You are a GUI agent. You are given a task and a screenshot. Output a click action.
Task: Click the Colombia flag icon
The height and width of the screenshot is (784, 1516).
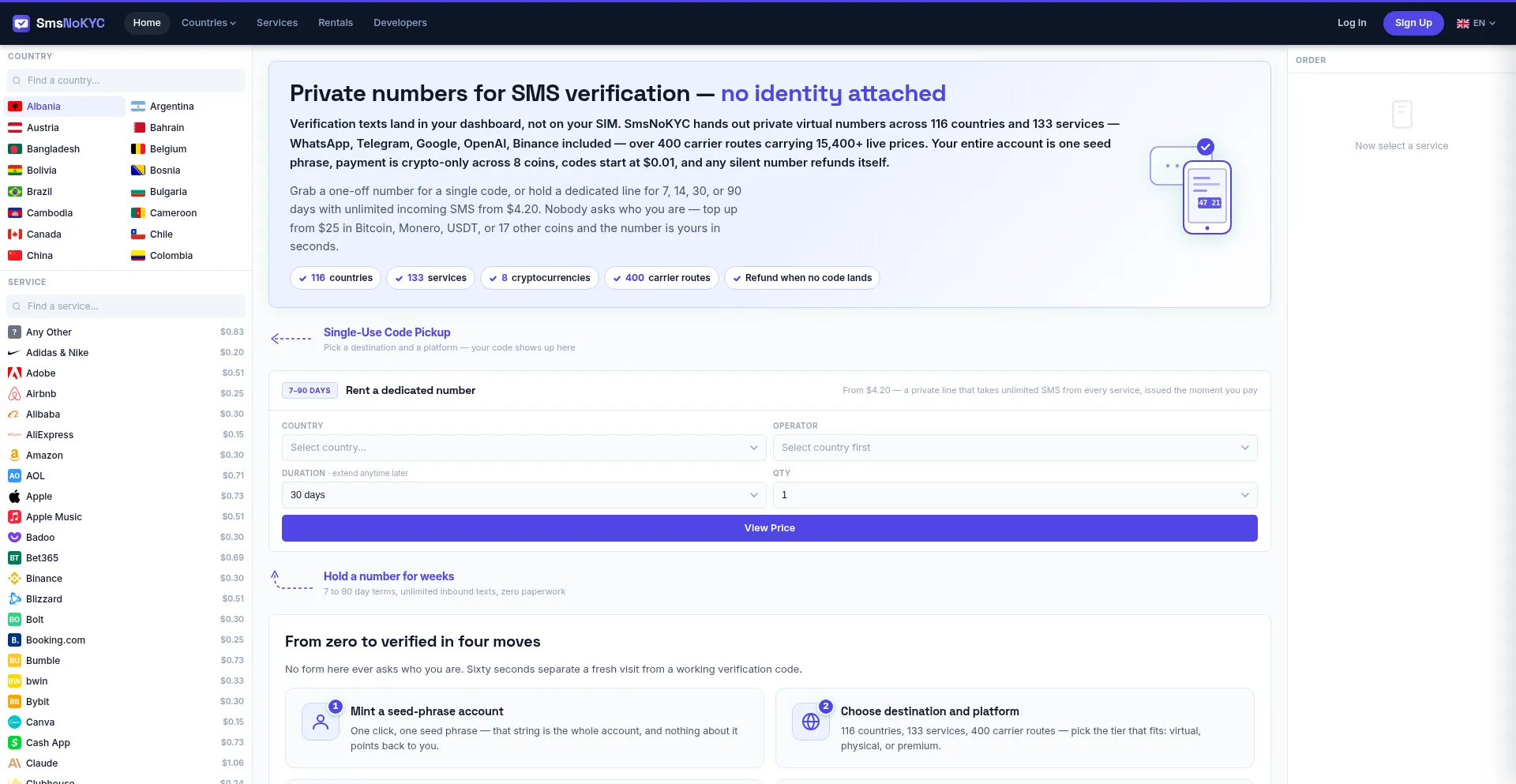click(x=138, y=256)
